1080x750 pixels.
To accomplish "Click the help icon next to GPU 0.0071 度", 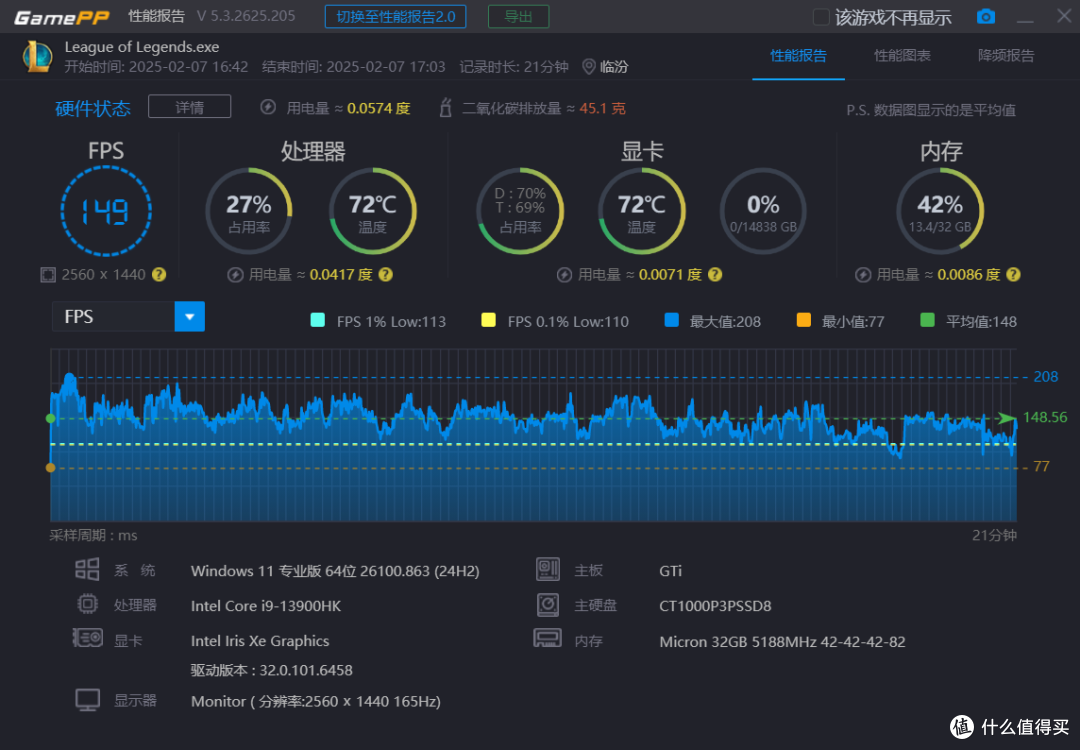I will 715,275.
